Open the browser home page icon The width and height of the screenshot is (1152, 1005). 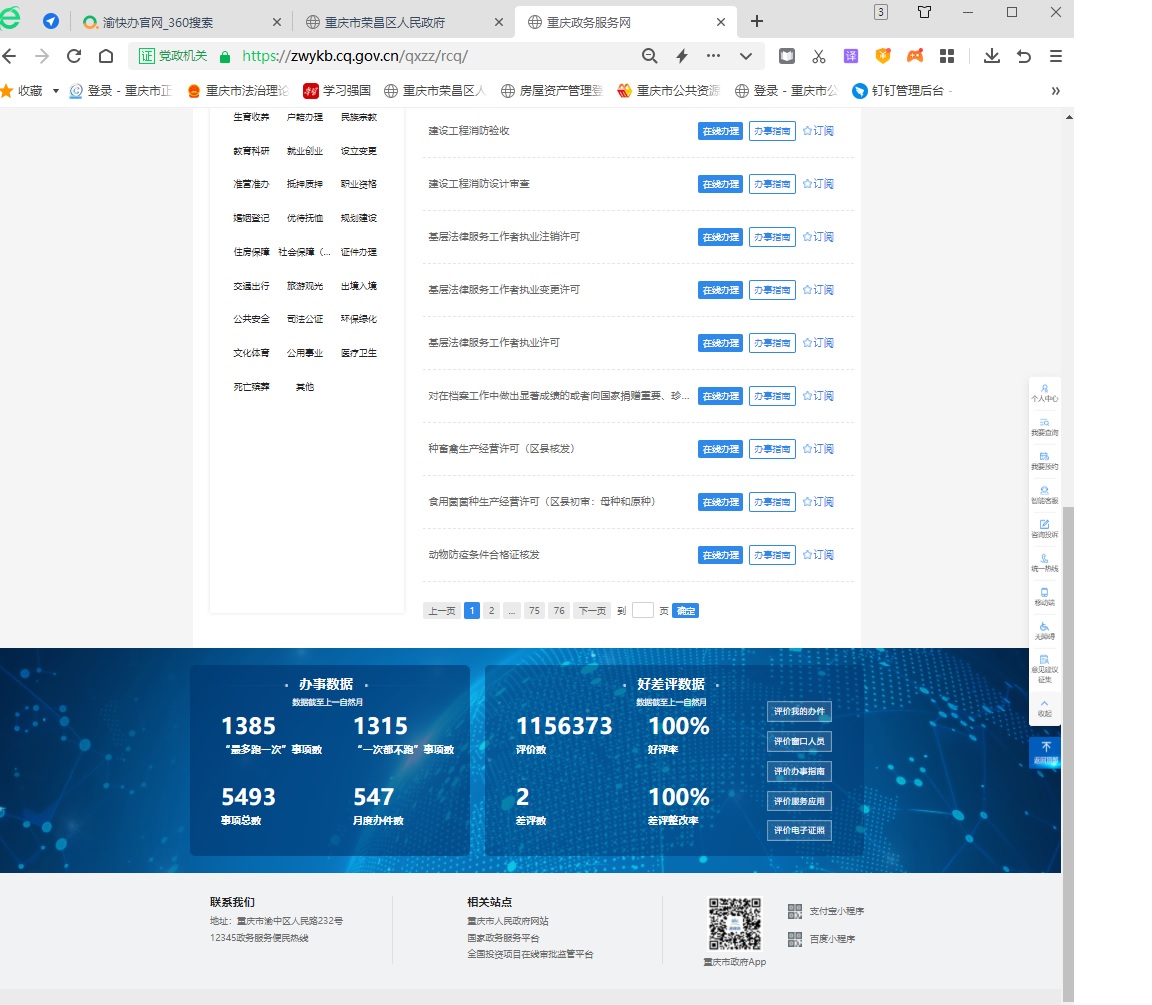106,56
